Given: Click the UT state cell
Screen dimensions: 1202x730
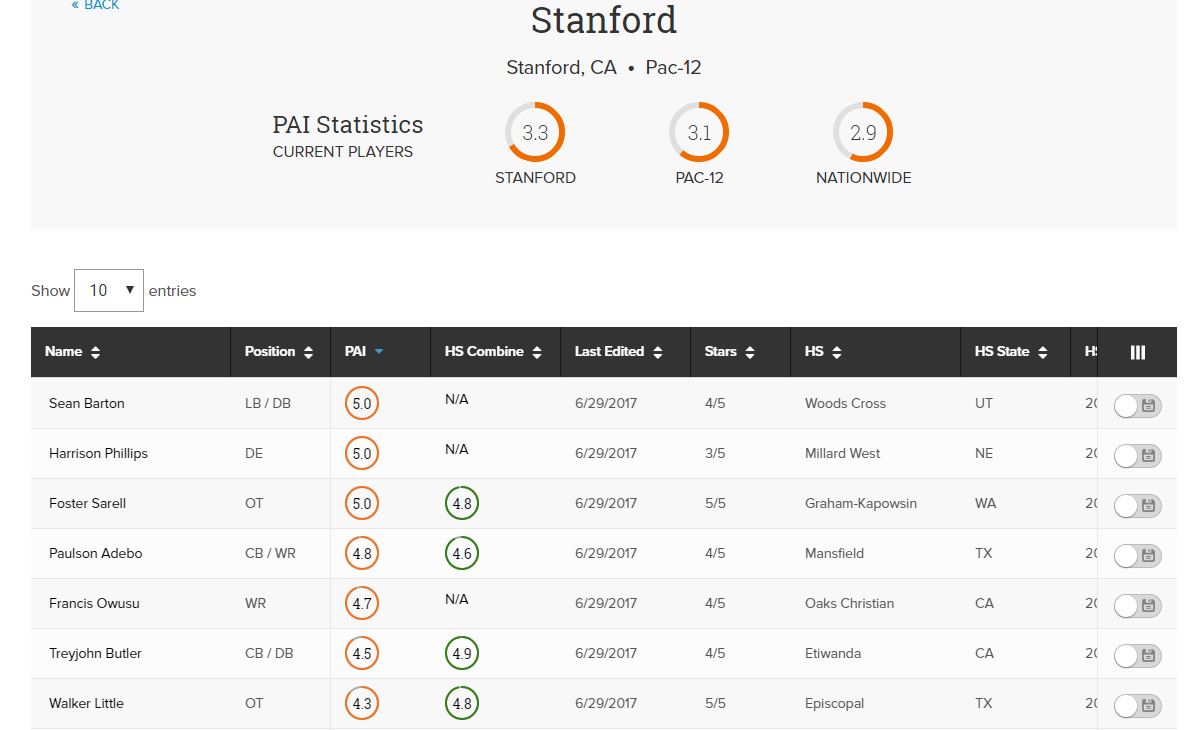Looking at the screenshot, I should click(x=984, y=403).
